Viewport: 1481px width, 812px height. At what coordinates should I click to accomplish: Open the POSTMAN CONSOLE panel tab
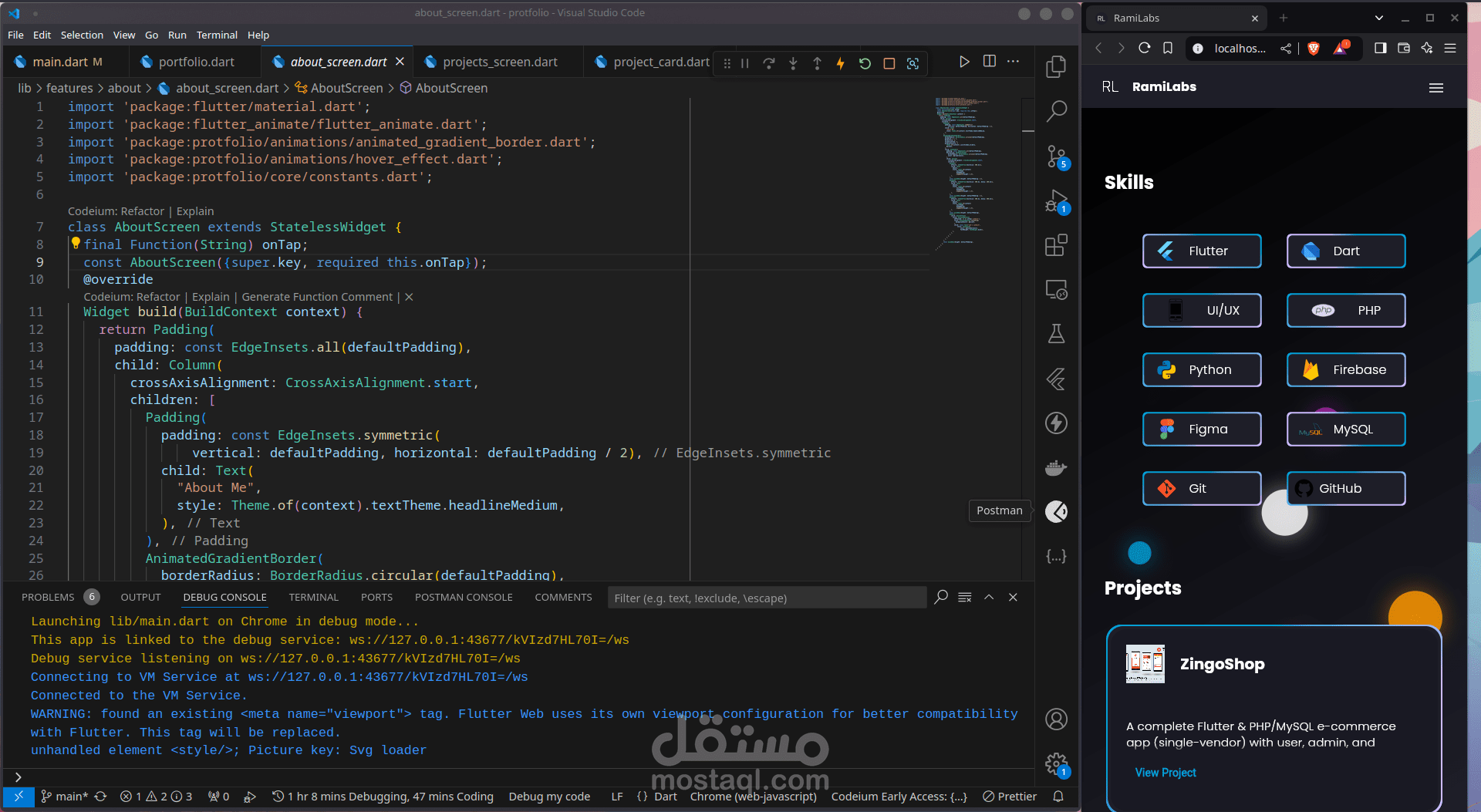tap(464, 598)
